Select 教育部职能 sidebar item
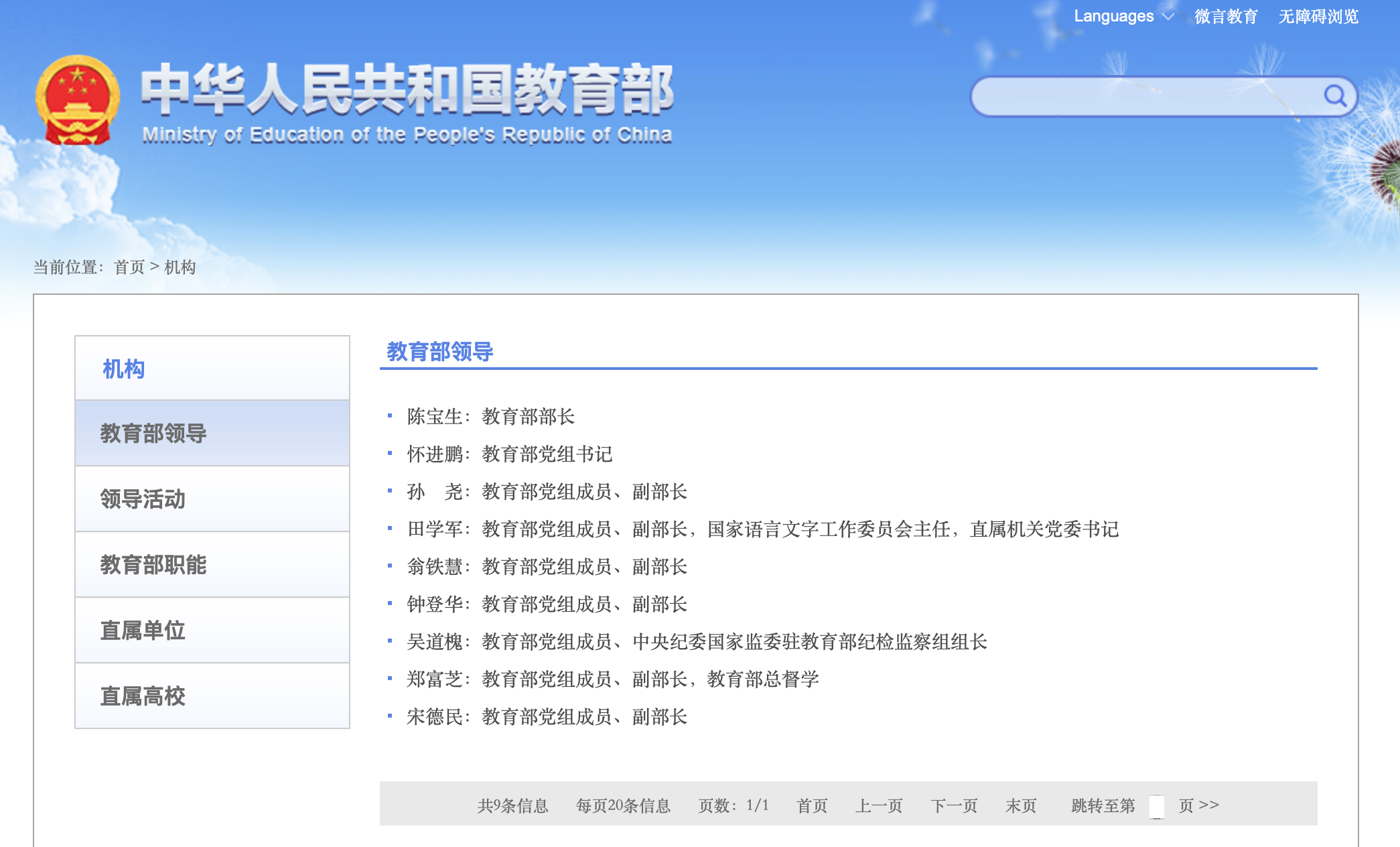1400x847 pixels. (x=153, y=565)
